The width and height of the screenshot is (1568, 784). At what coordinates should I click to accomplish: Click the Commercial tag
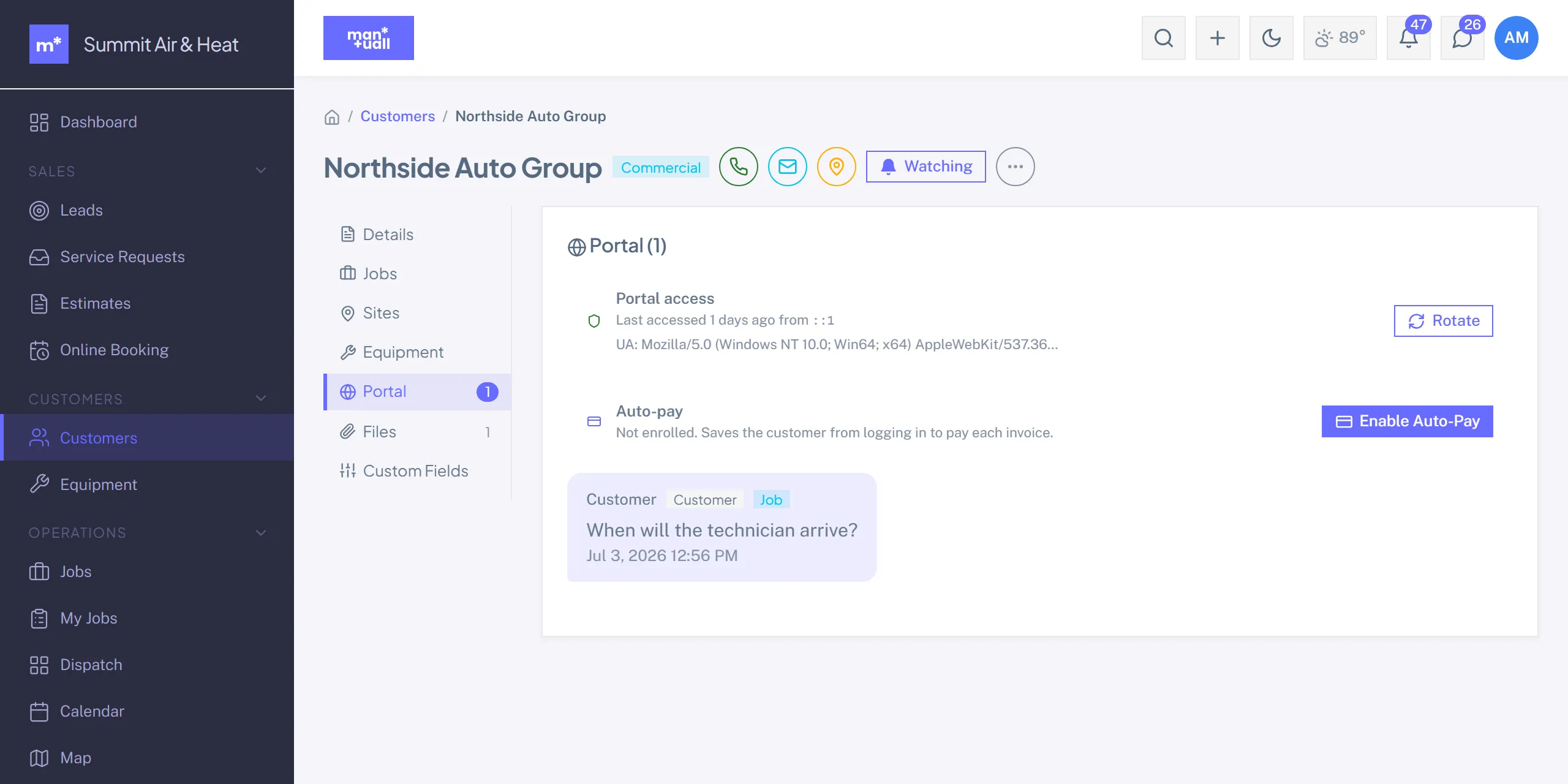tap(660, 167)
